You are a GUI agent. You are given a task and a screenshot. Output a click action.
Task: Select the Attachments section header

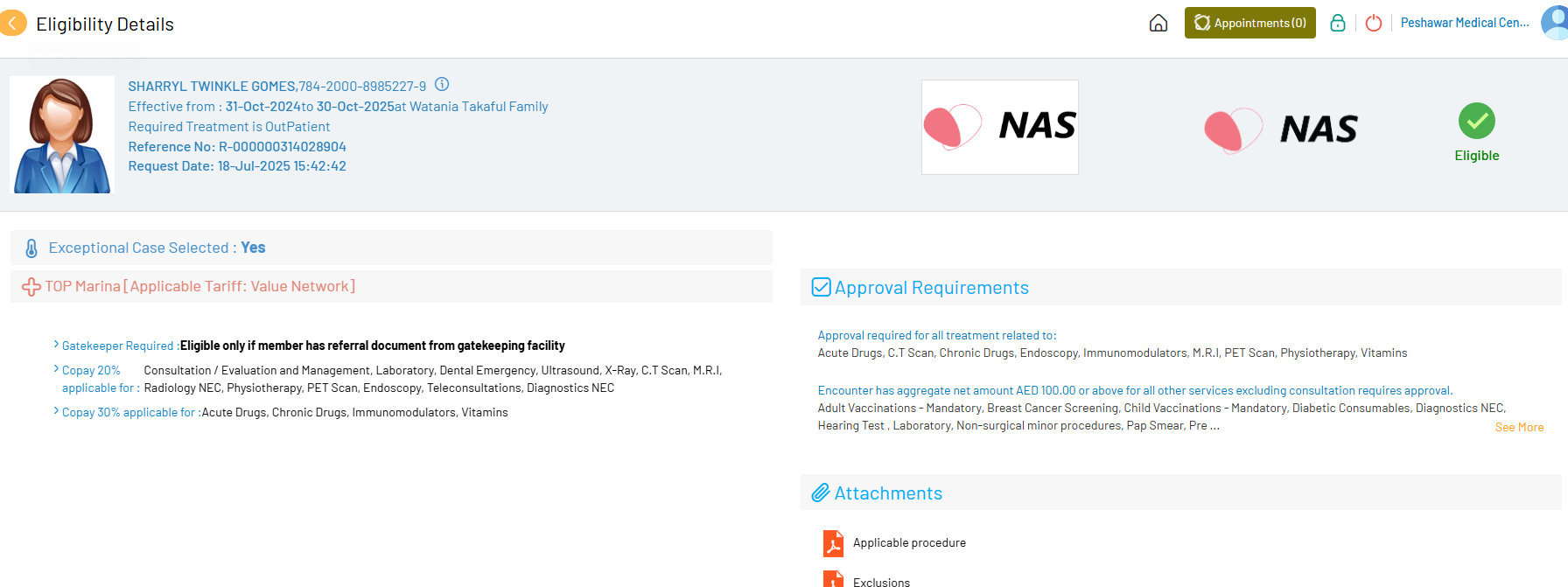(888, 493)
